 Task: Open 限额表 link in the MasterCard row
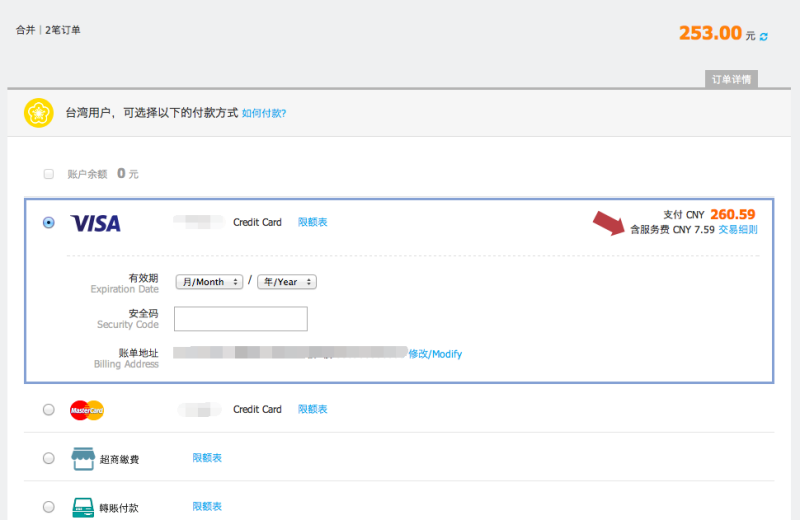312,409
